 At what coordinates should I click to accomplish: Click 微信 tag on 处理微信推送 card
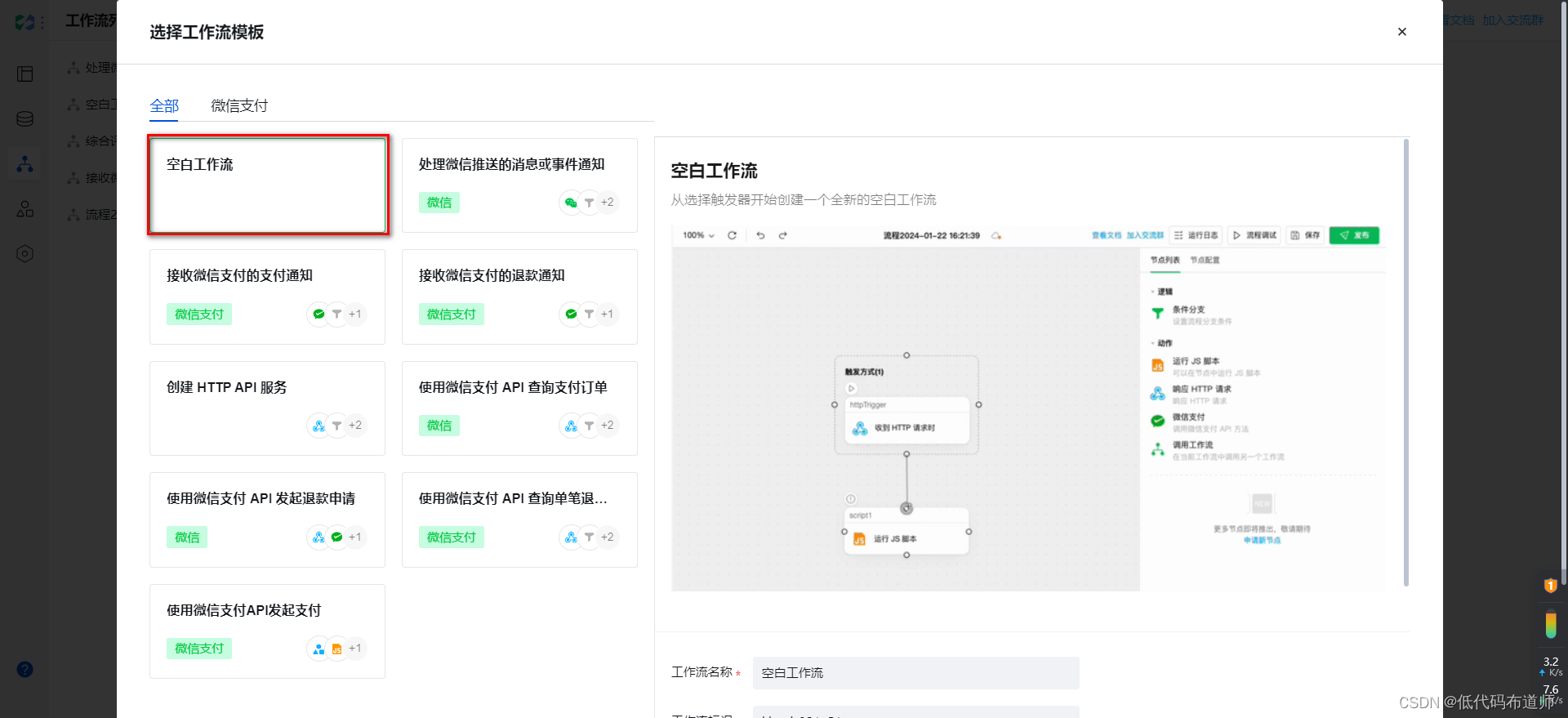tap(439, 203)
